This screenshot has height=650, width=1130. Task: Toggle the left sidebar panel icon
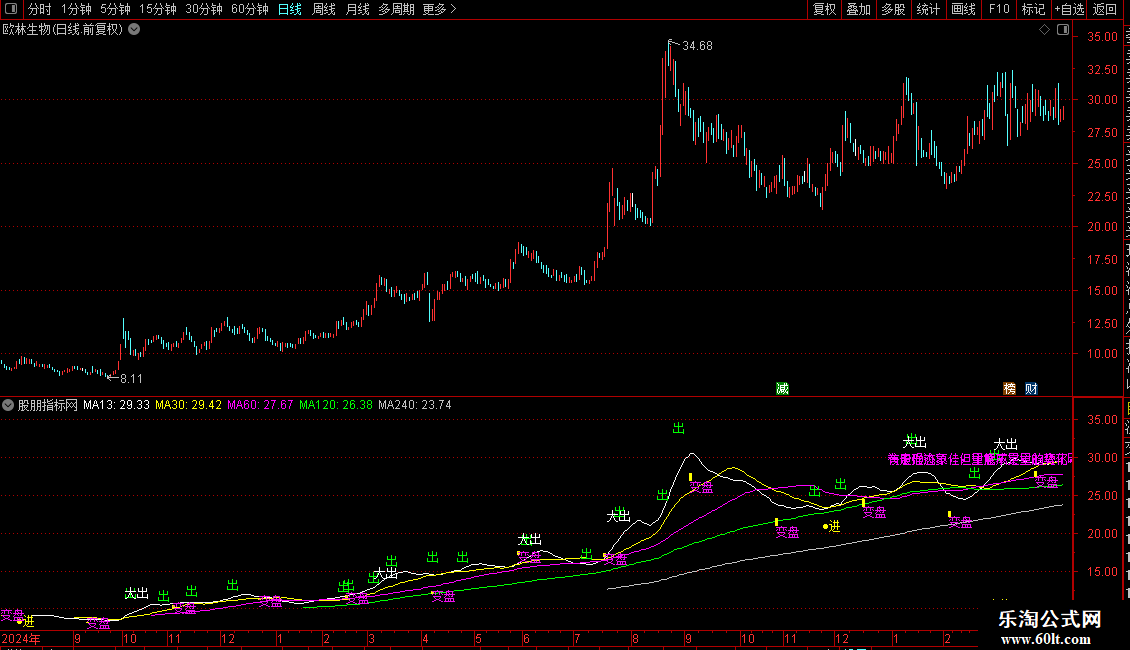11,9
